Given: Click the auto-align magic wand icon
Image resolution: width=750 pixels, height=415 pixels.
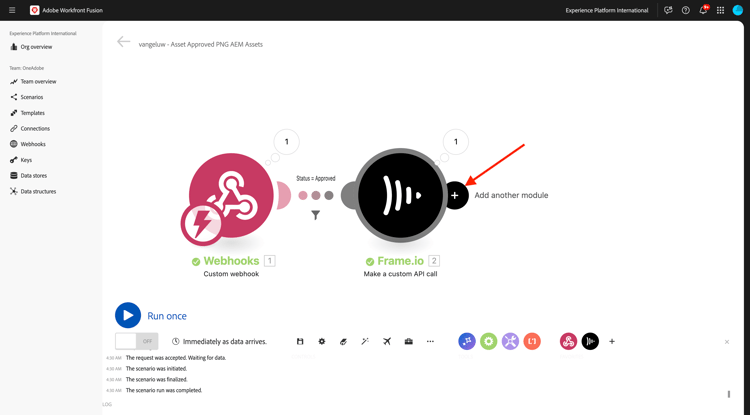Looking at the screenshot, I should (x=365, y=341).
